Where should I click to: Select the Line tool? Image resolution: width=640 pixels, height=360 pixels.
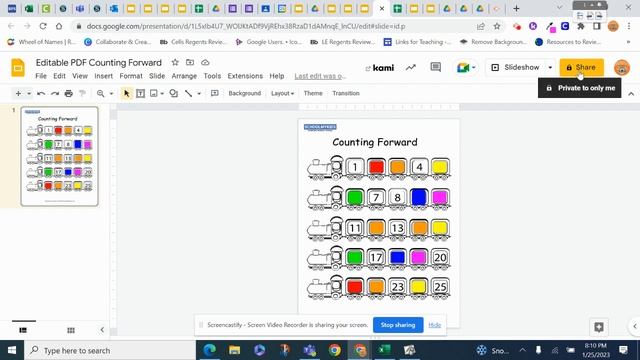[x=188, y=93]
